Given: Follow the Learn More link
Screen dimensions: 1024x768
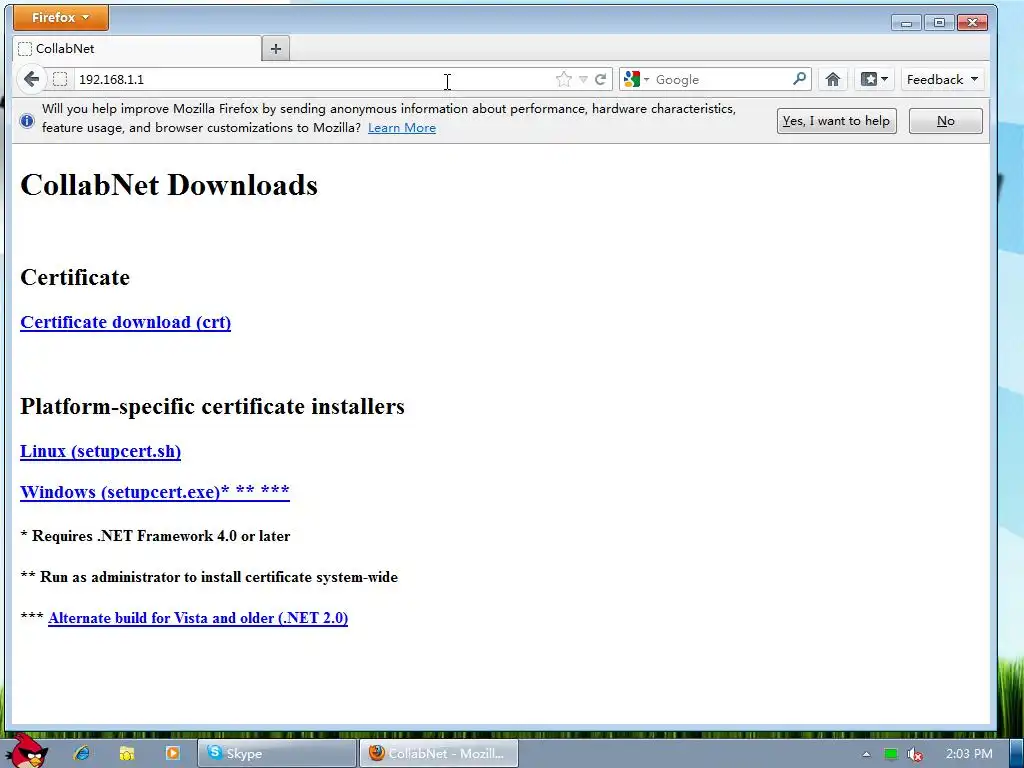Looking at the screenshot, I should pos(402,128).
